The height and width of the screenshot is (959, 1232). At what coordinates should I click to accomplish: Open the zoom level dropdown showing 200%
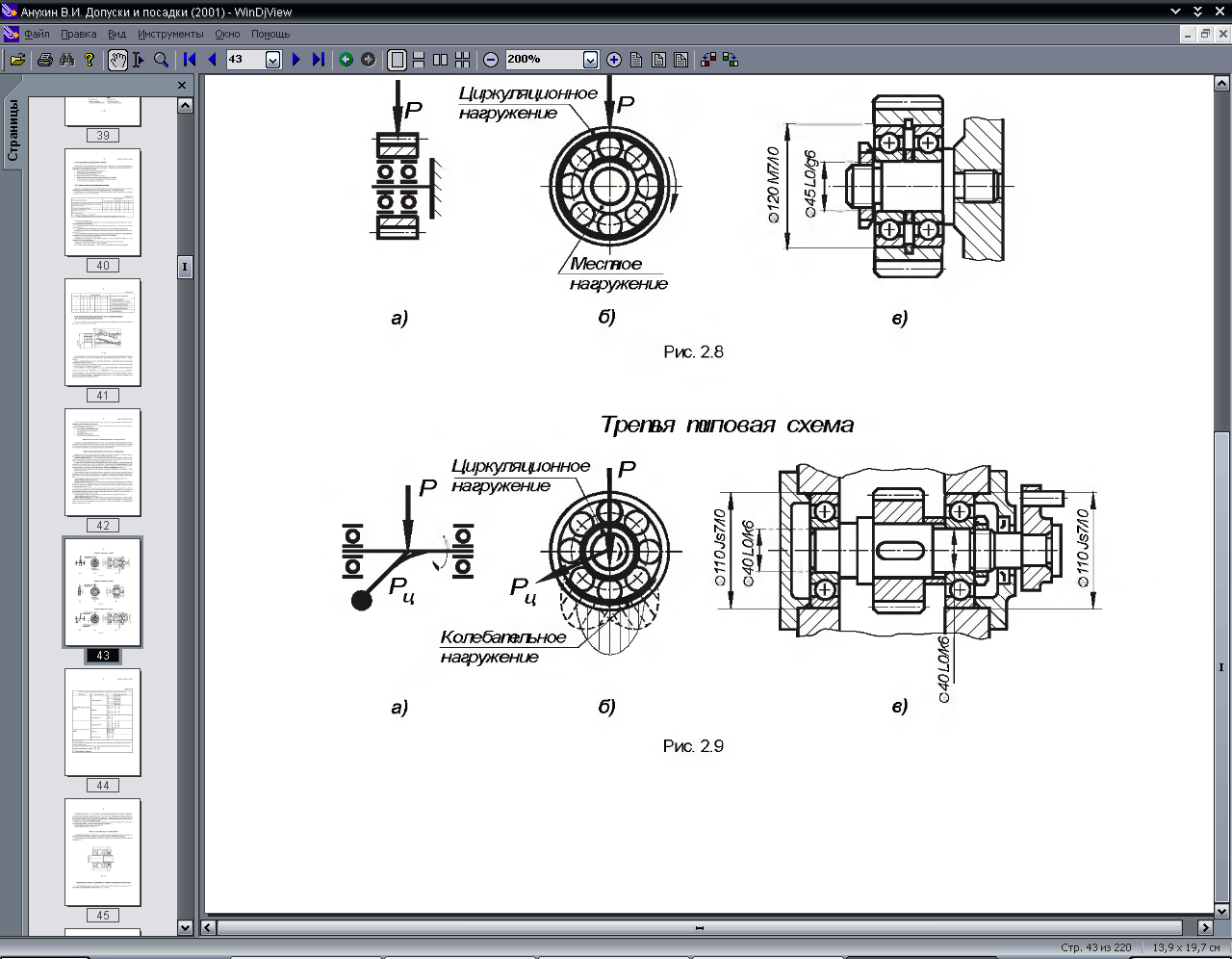(591, 60)
